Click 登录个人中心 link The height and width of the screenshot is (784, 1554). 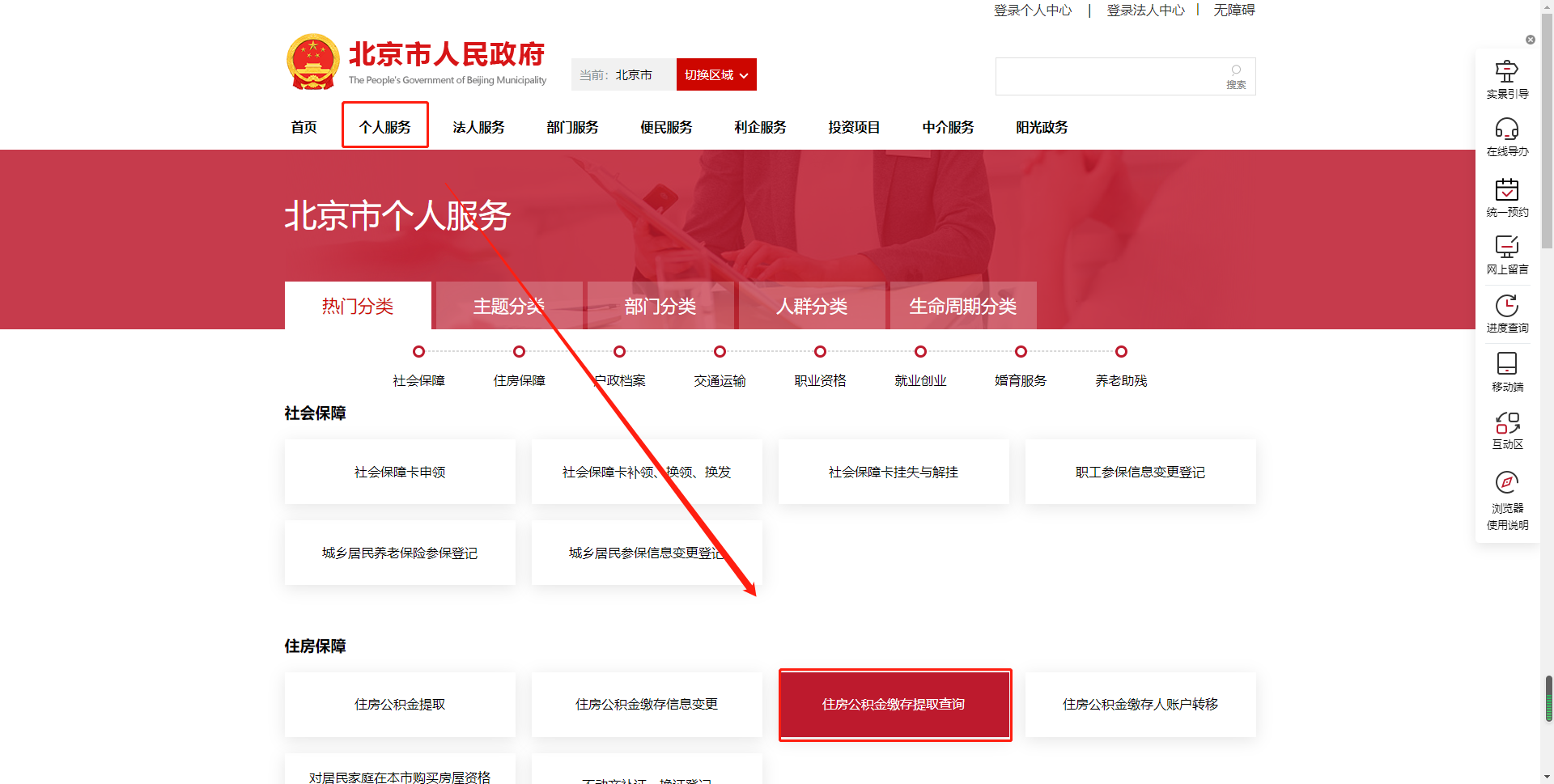(1033, 10)
